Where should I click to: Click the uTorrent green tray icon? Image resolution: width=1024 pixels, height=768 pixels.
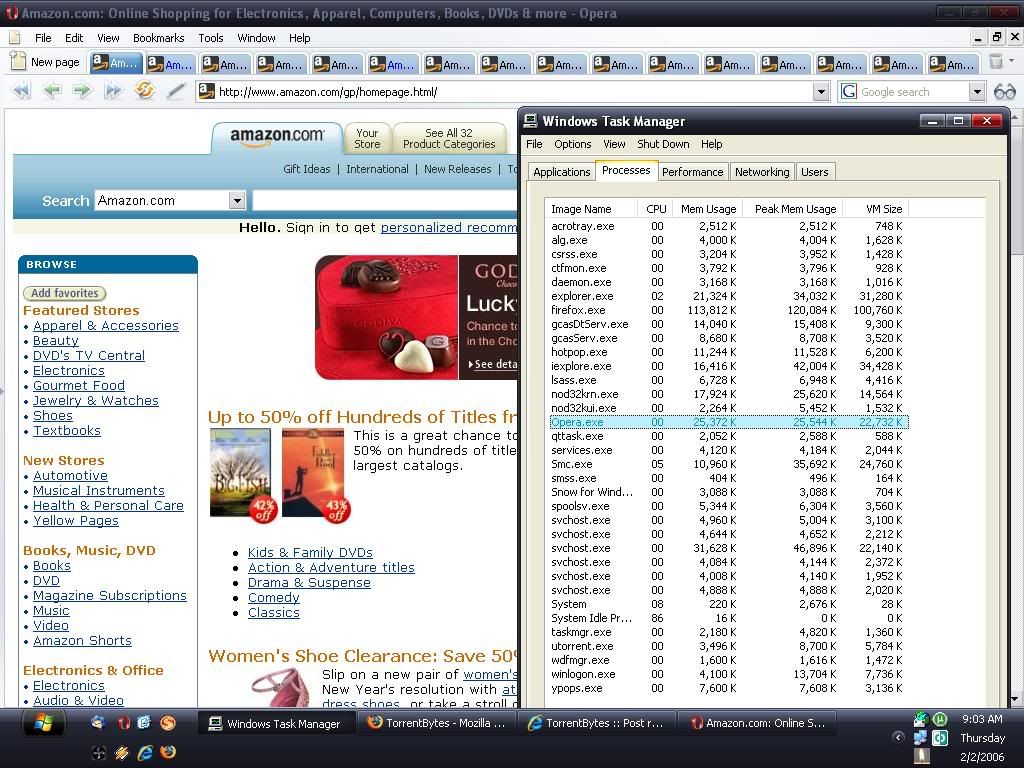[x=940, y=719]
